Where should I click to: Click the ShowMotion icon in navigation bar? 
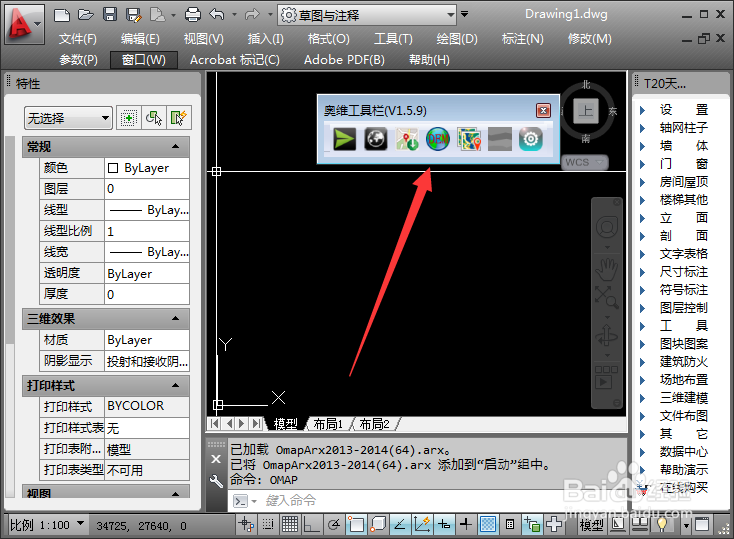point(607,377)
